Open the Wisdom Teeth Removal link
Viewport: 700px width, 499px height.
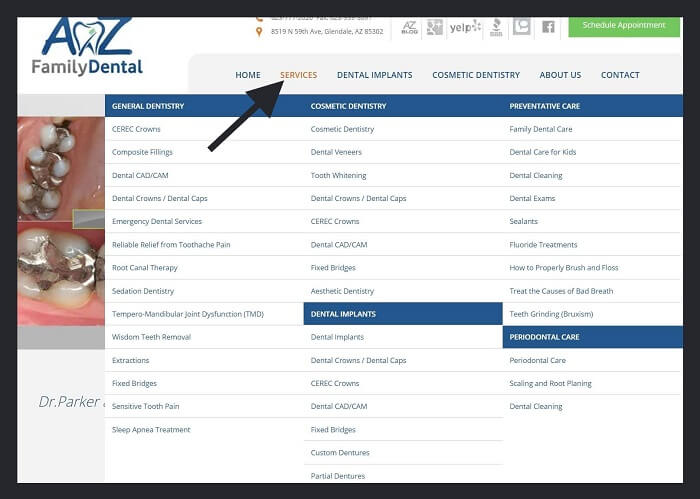point(151,337)
